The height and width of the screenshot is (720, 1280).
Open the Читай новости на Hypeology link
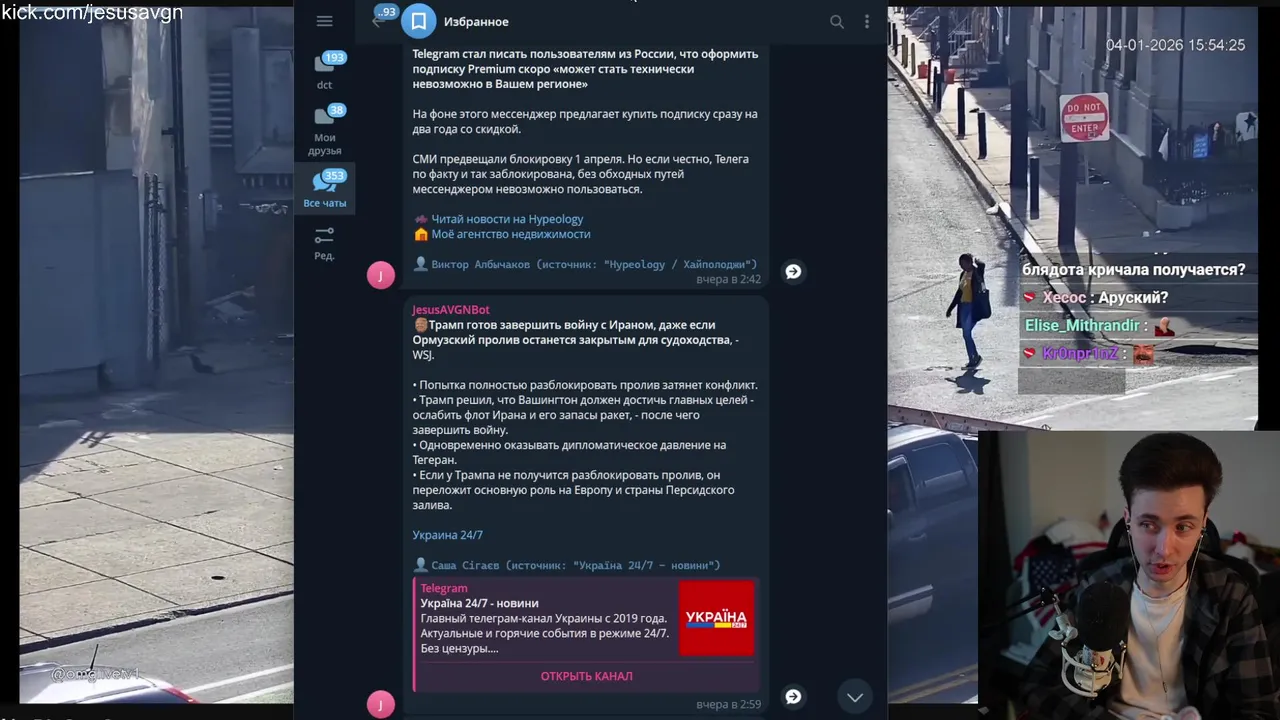[x=507, y=219]
